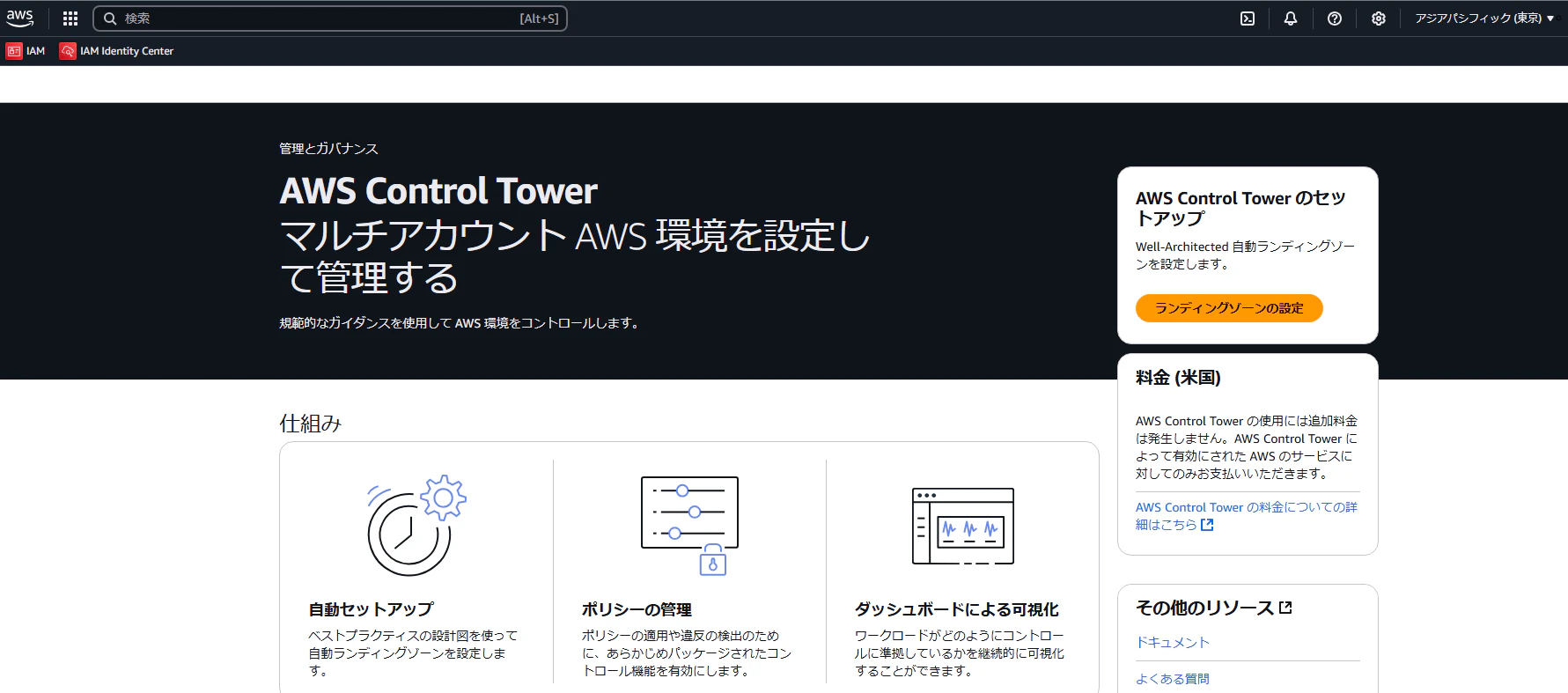Click the AWS Control Tower page title

[x=438, y=191]
